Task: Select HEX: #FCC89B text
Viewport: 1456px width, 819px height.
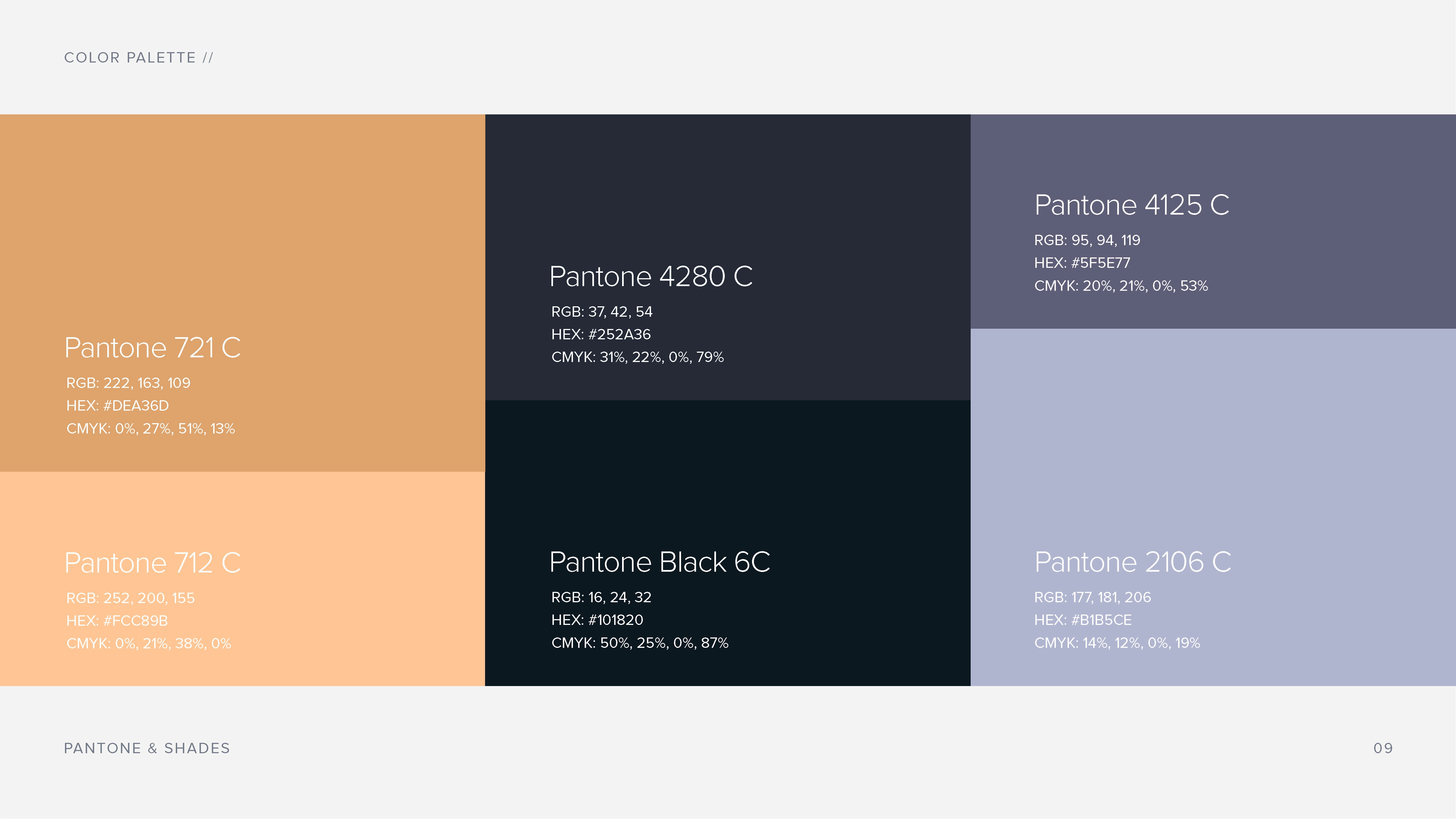Action: pos(117,621)
